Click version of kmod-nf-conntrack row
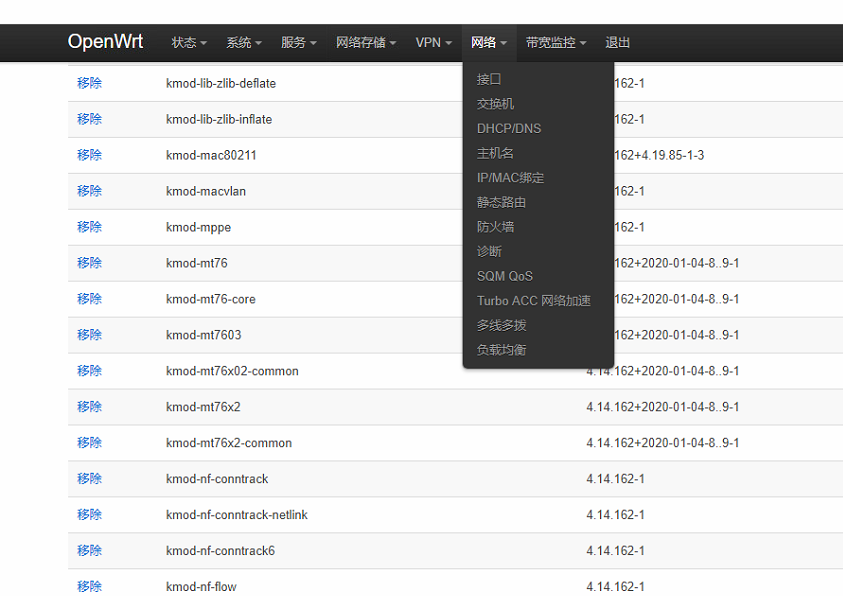 [616, 479]
